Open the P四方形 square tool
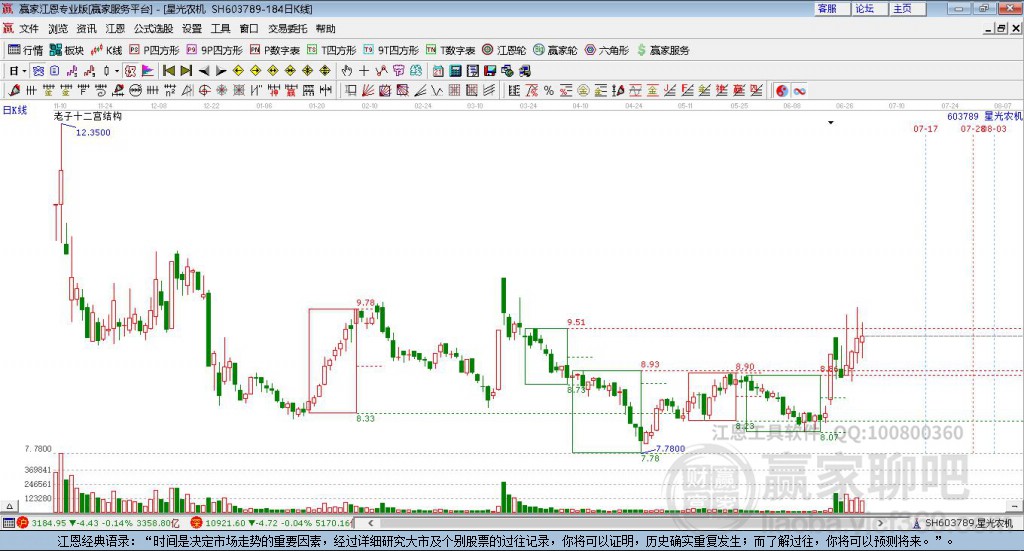The height and width of the screenshot is (551, 1024). (154, 50)
